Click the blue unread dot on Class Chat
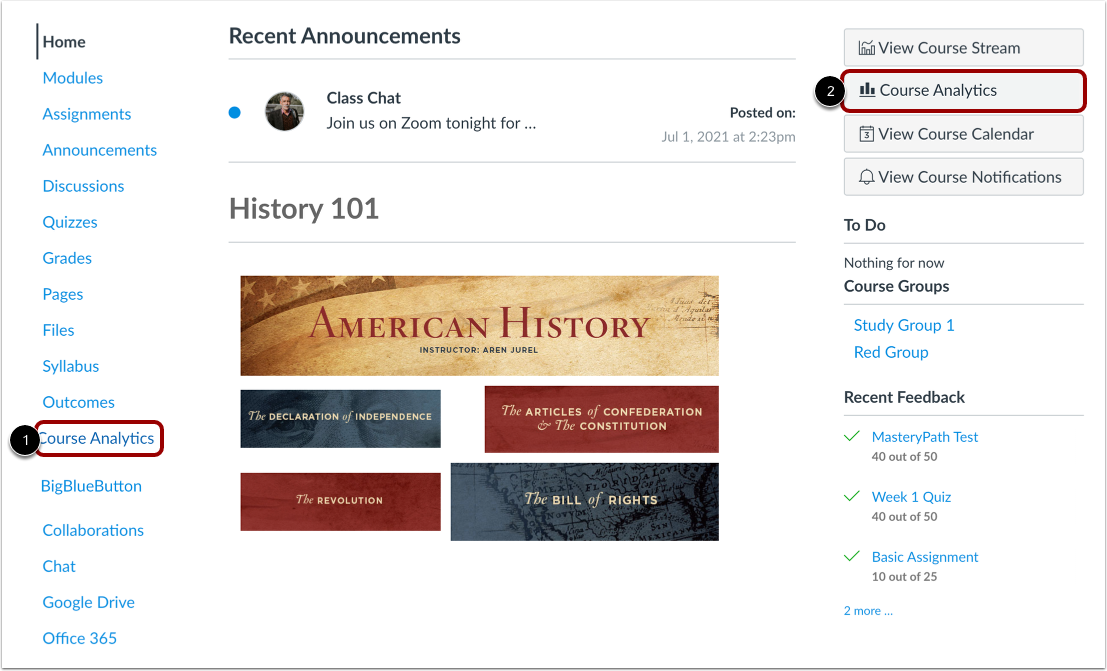This screenshot has height=671, width=1107. 234,112
